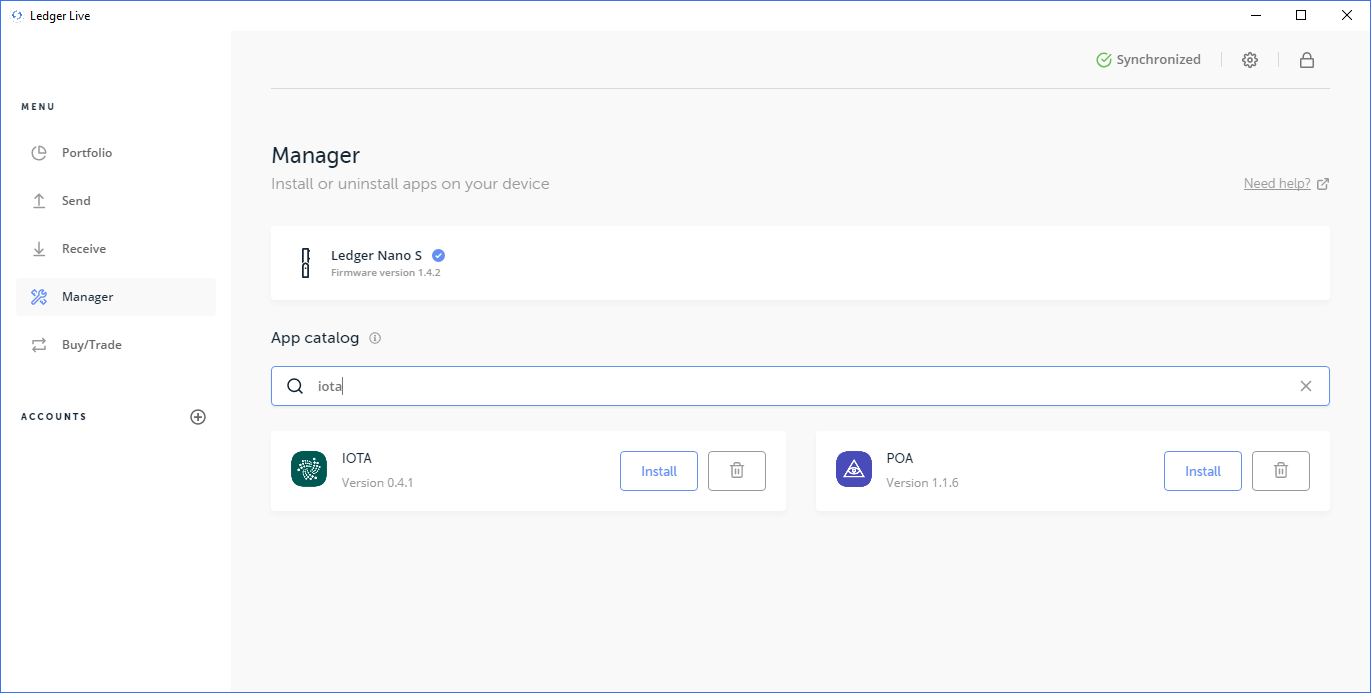
Task: Click the 'Version 0.4.1' text
Action: coord(378,483)
